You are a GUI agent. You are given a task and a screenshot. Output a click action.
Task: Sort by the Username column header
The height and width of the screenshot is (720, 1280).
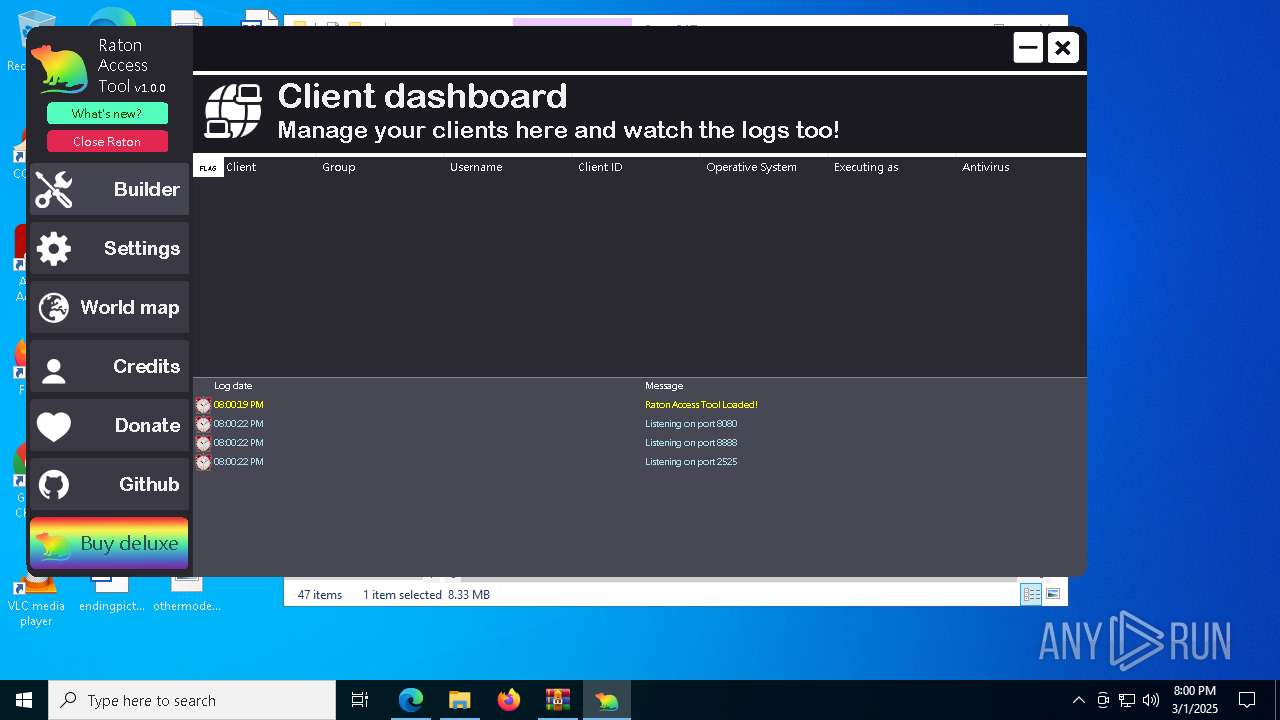pos(476,167)
